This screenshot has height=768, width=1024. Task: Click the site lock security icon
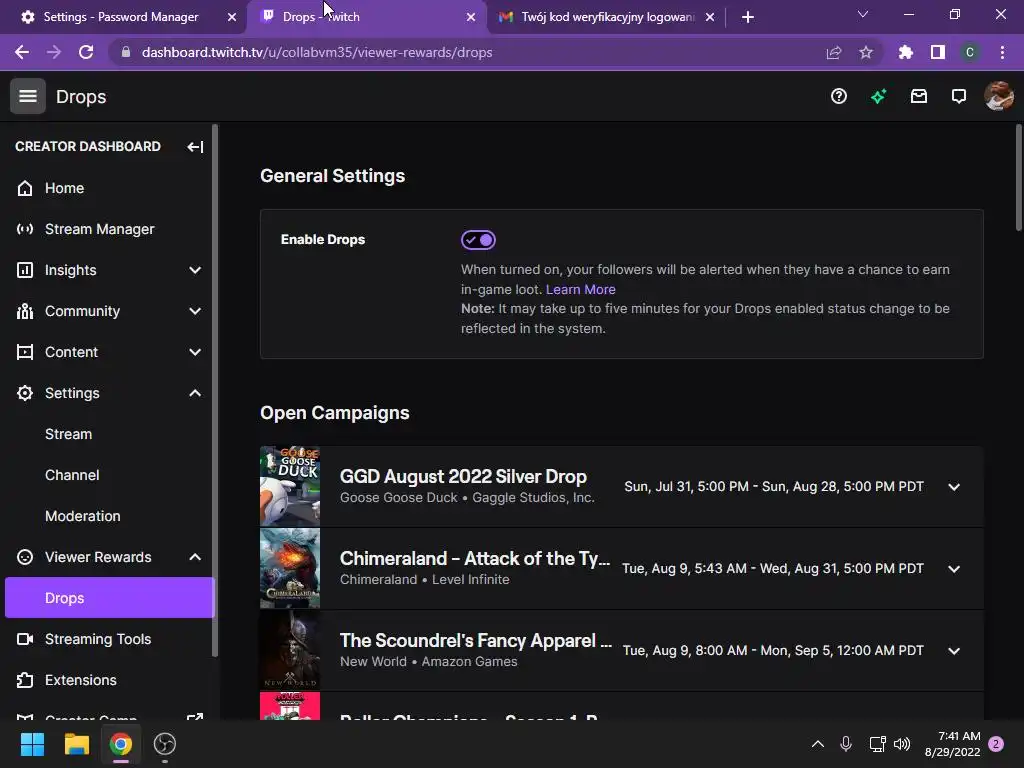point(126,52)
